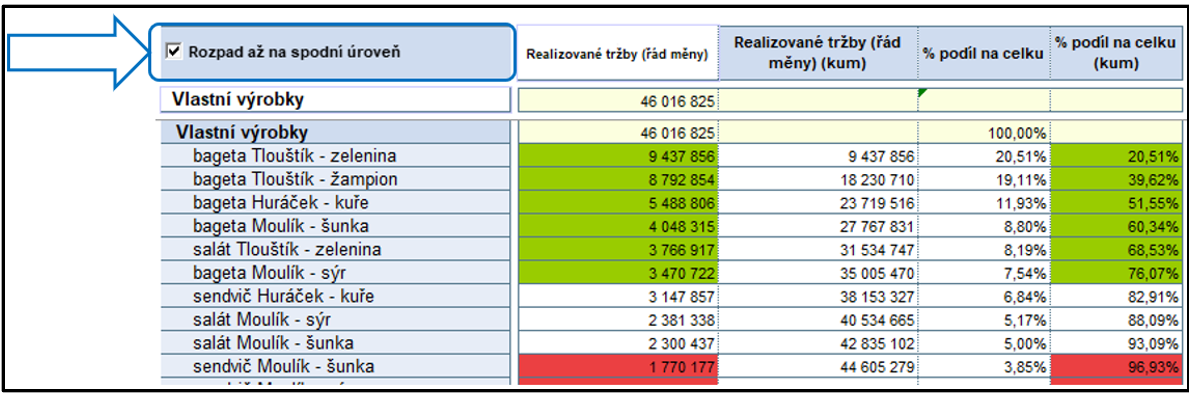Click share cell 6,84%
Viewport: 1189px width, 394px height.
[984, 296]
